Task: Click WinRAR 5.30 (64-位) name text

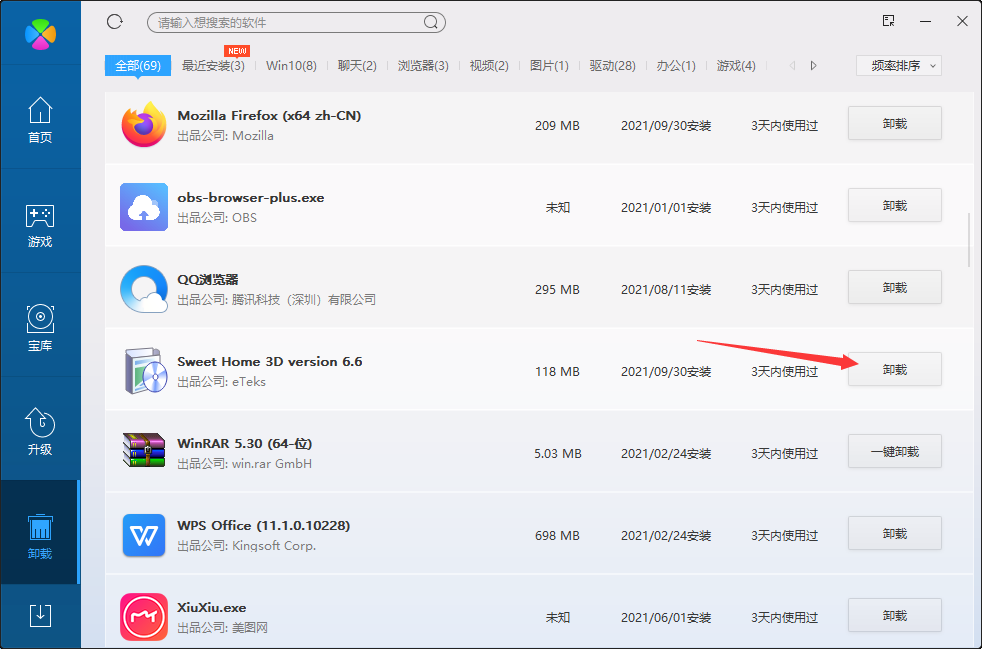Action: (244, 444)
